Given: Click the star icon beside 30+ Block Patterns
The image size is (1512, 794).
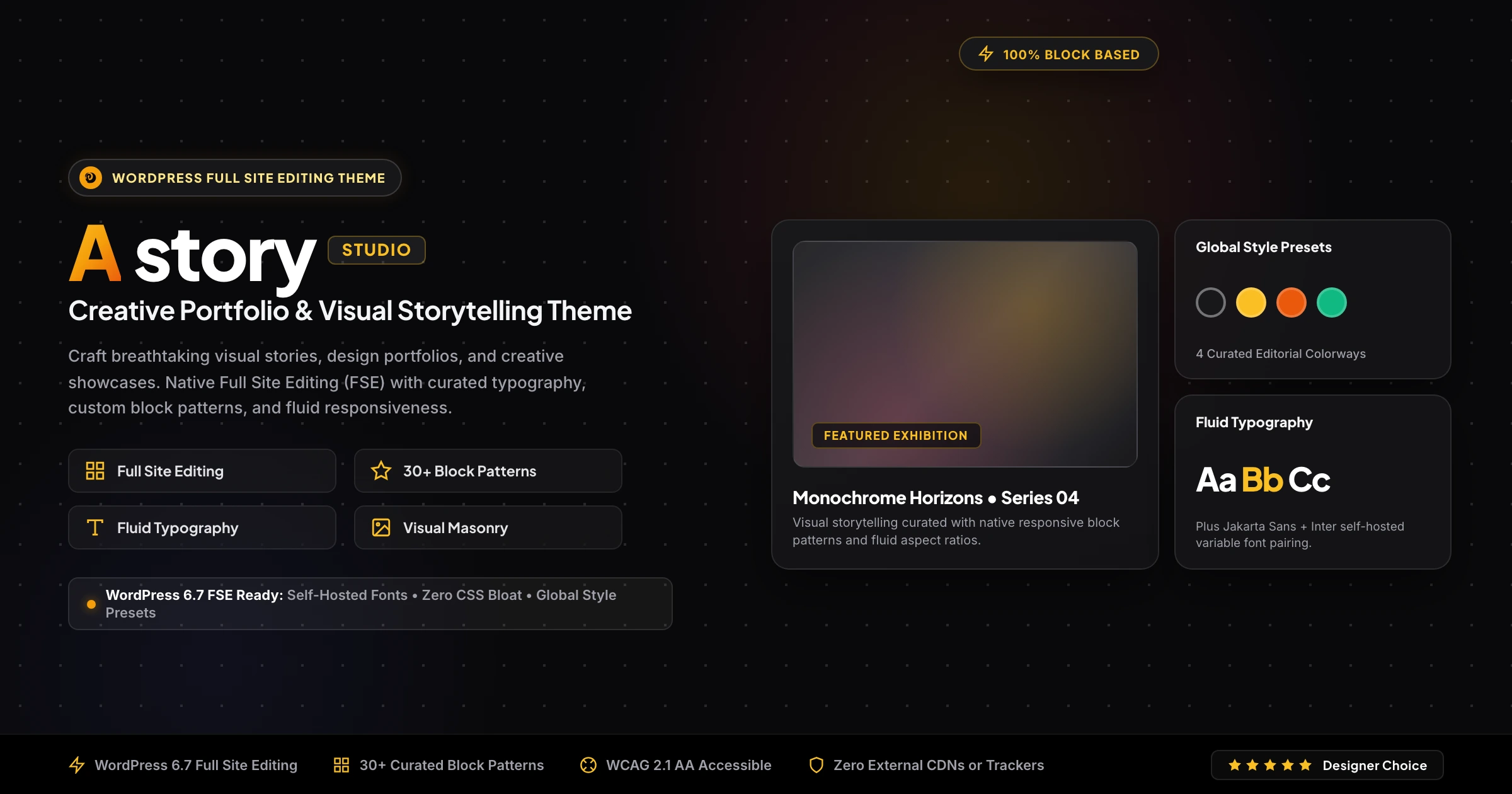Looking at the screenshot, I should tap(381, 471).
